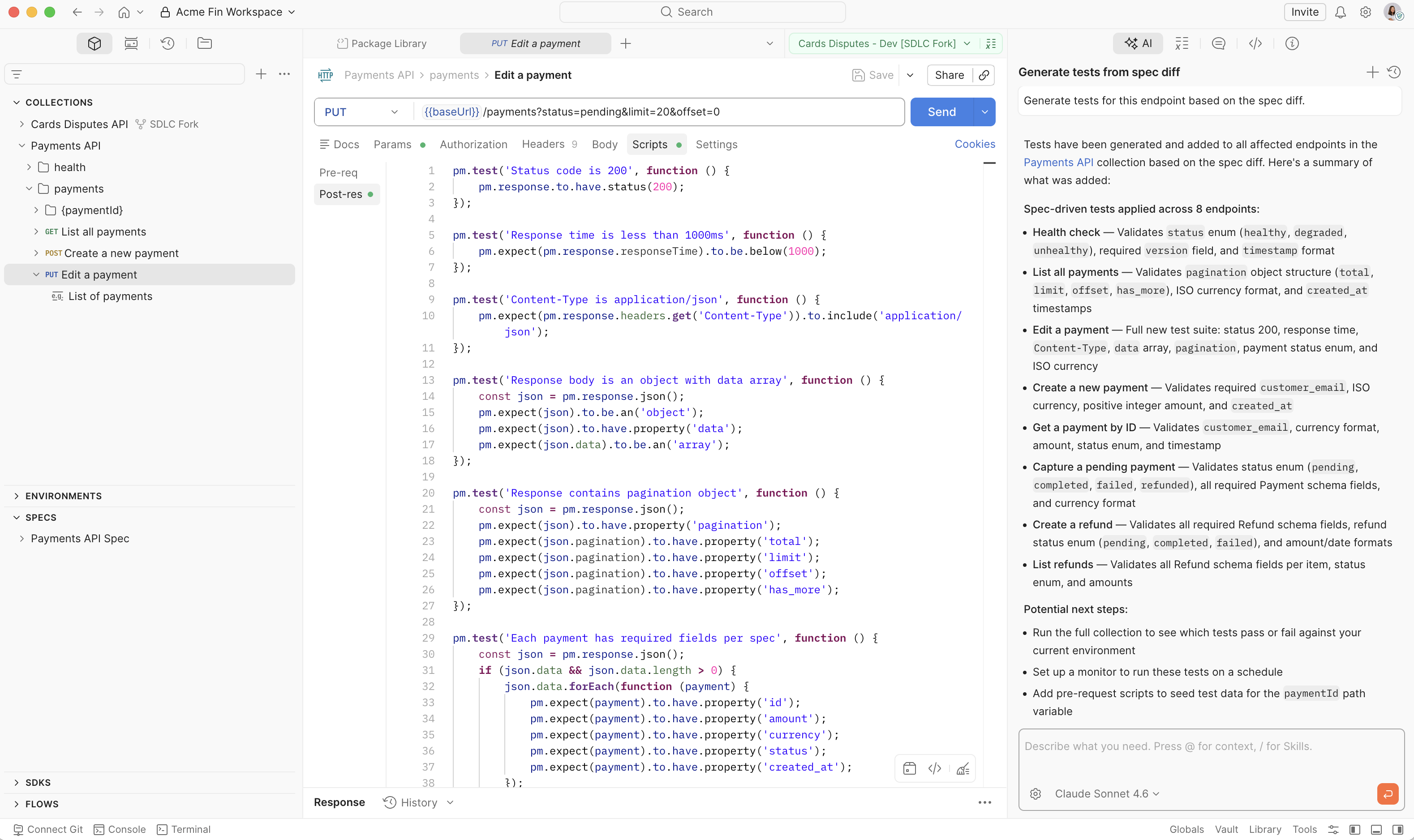Open AI settings gear beside model selector

[x=1036, y=793]
